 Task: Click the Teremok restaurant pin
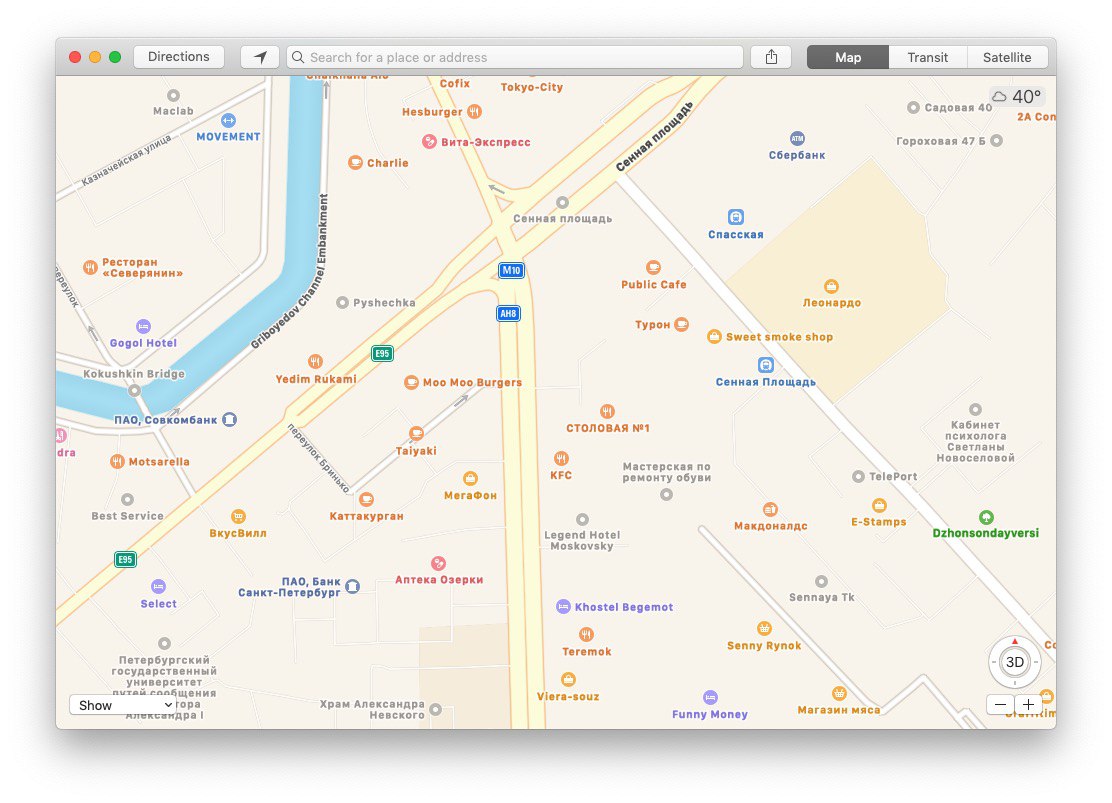pos(586,634)
